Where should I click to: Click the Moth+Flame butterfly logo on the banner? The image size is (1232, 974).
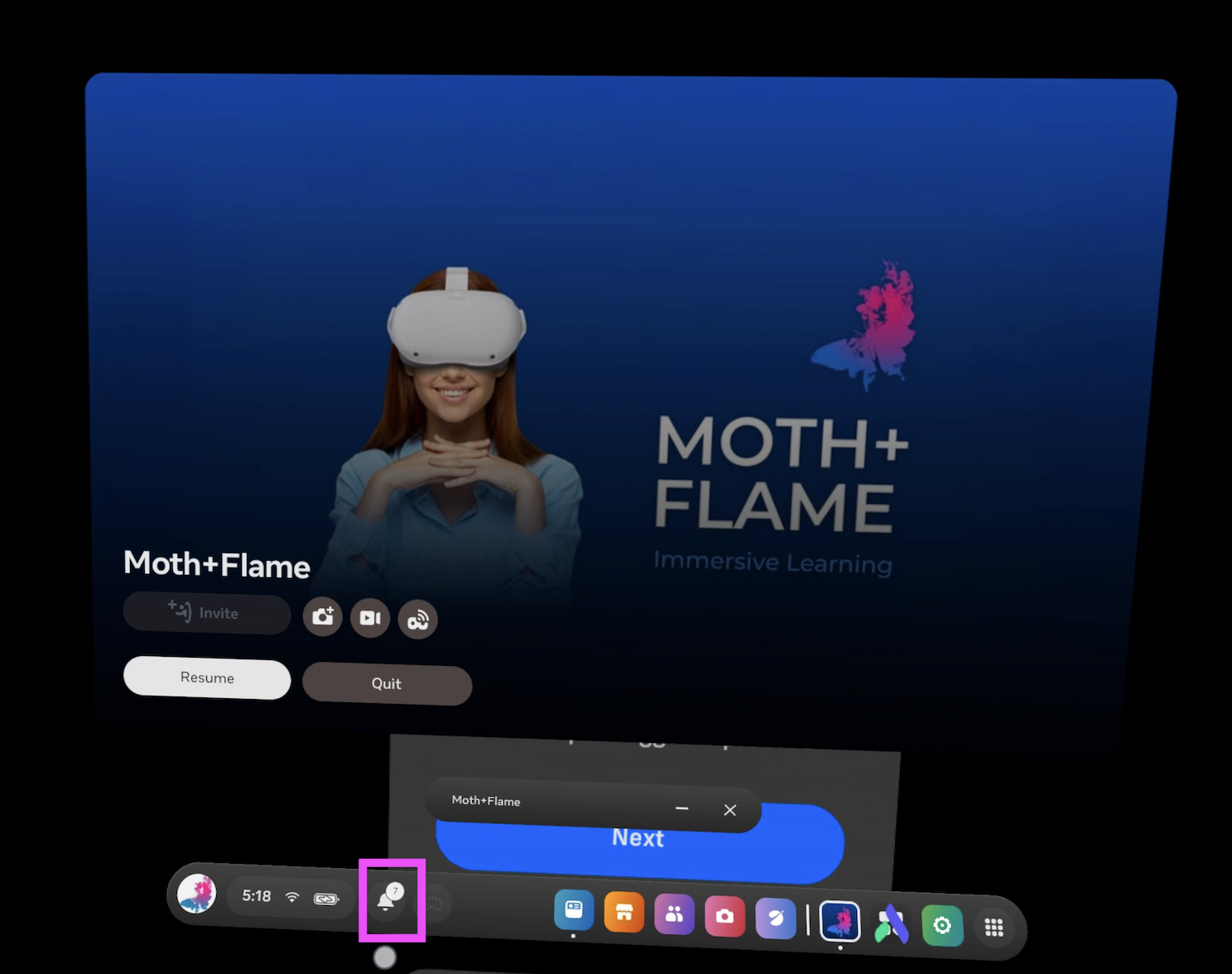(865, 325)
